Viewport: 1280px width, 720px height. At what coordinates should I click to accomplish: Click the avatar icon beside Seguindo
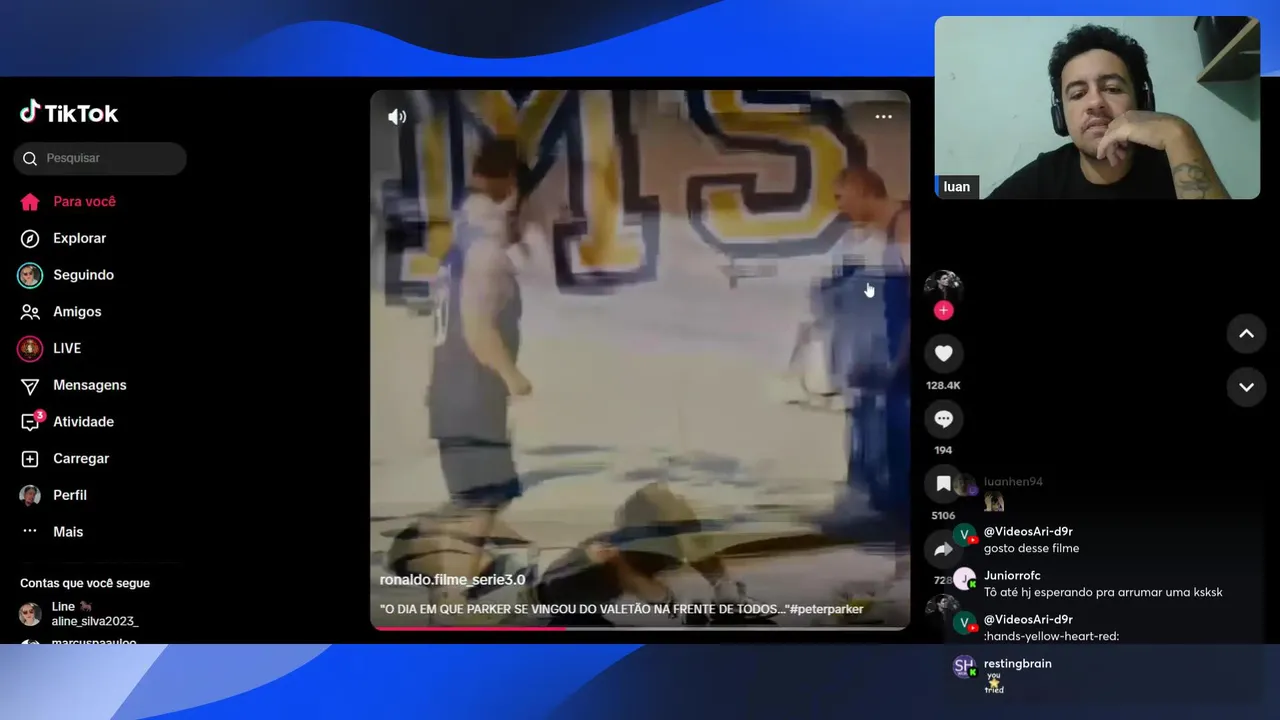(30, 275)
